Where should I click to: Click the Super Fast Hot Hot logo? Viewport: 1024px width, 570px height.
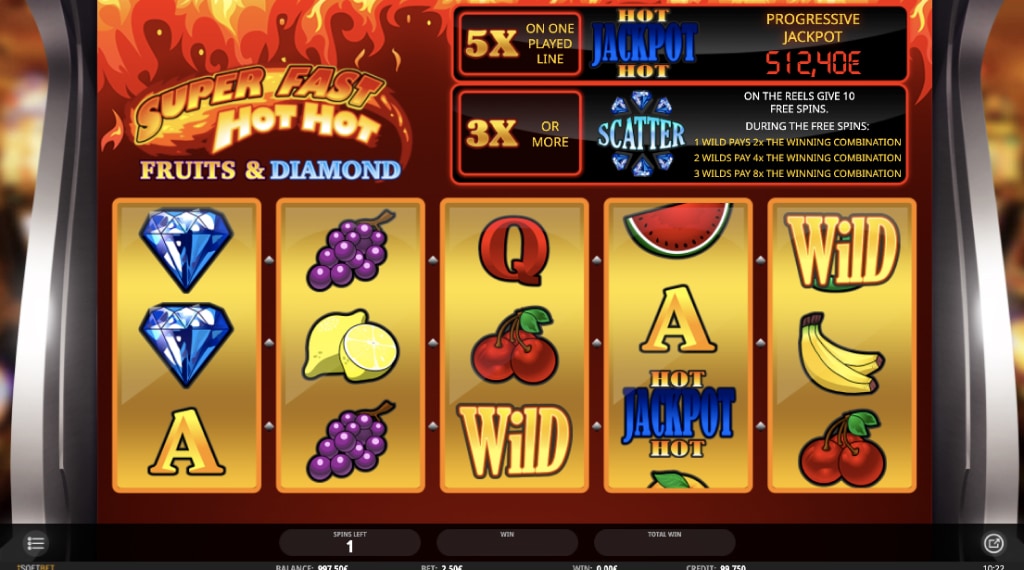point(261,108)
